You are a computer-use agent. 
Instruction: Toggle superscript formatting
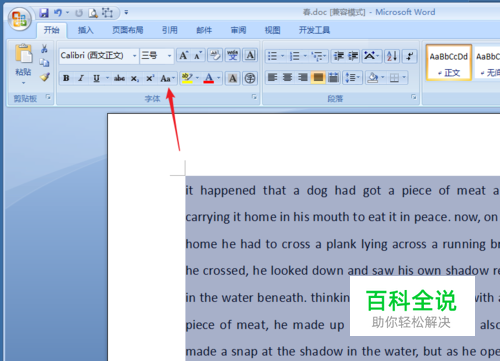coord(150,78)
